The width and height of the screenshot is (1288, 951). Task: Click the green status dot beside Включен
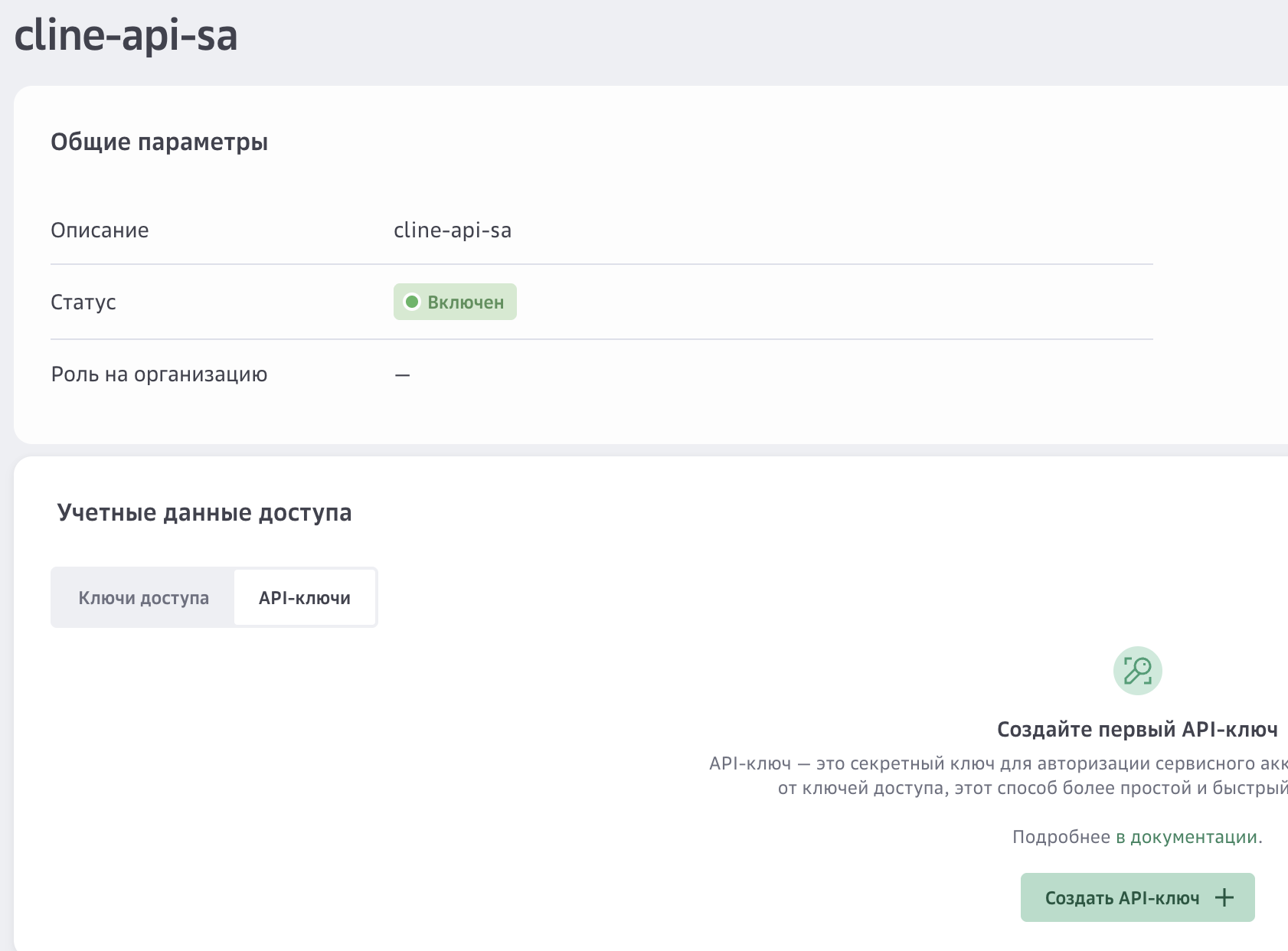[412, 302]
